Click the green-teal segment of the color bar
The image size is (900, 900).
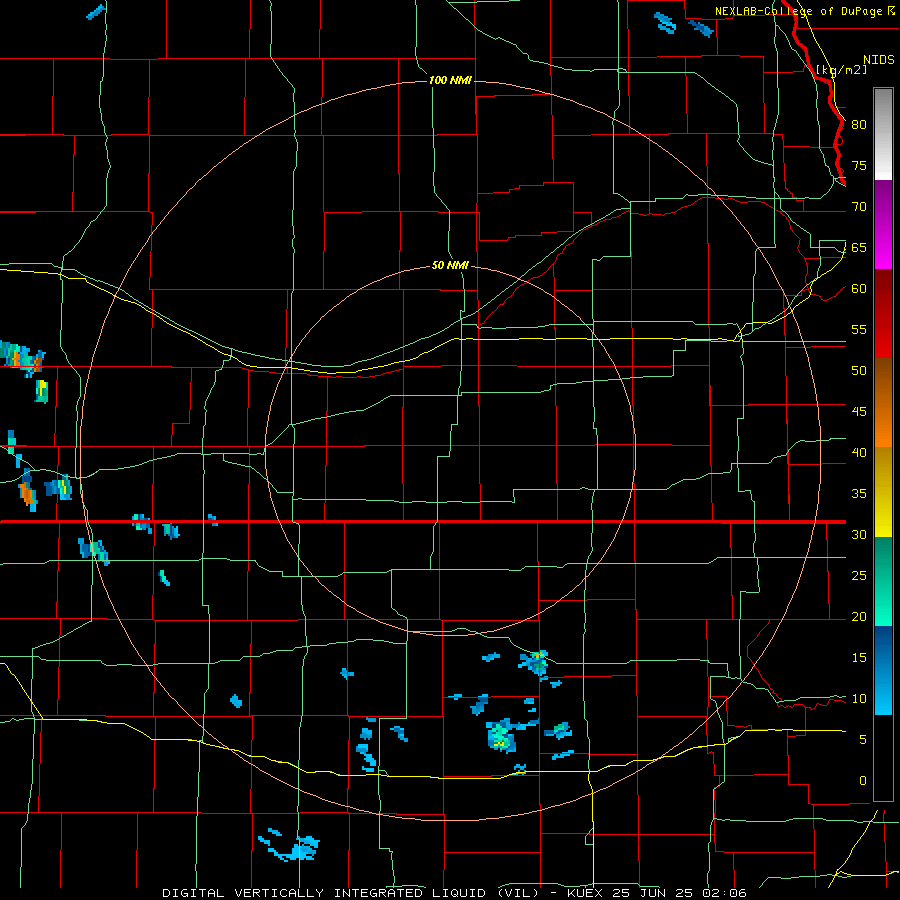(883, 581)
